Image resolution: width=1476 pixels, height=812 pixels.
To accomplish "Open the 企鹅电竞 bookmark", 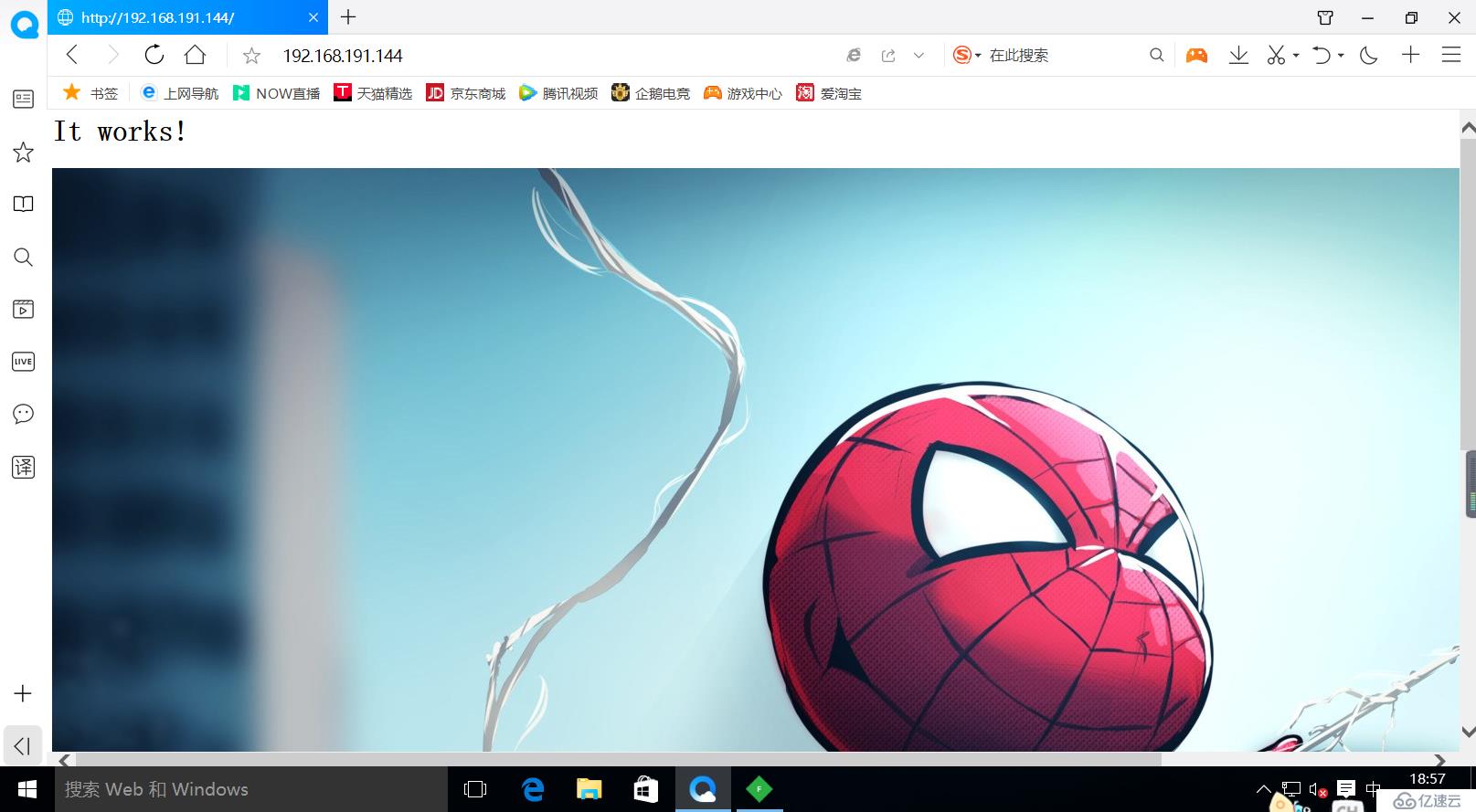I will click(x=651, y=93).
